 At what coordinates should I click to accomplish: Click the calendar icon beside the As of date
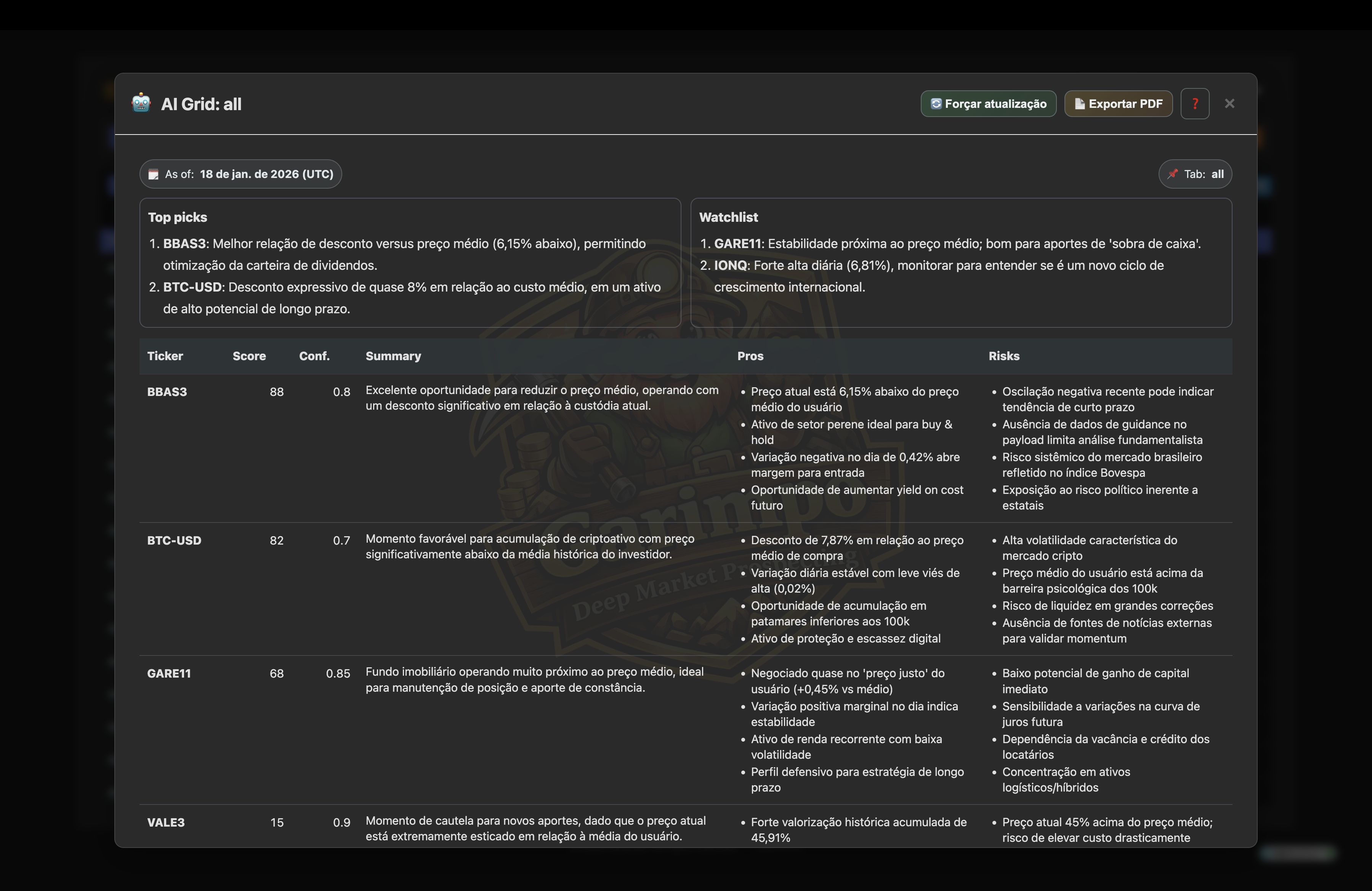pos(153,173)
